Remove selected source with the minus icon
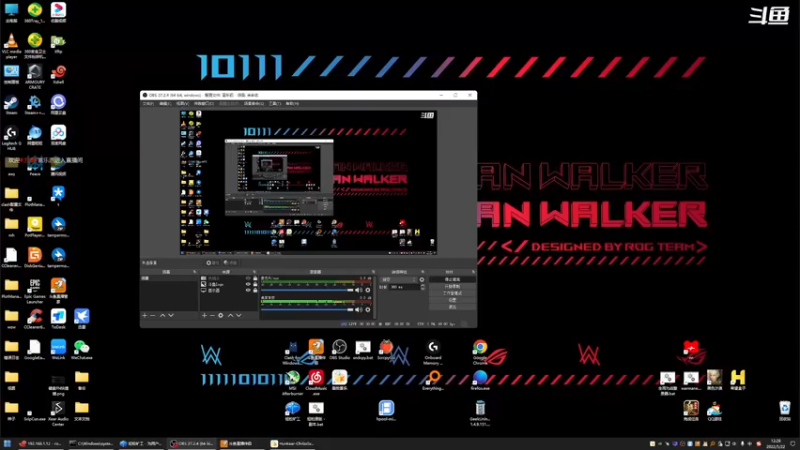The width and height of the screenshot is (800, 450). pyautogui.click(x=212, y=316)
